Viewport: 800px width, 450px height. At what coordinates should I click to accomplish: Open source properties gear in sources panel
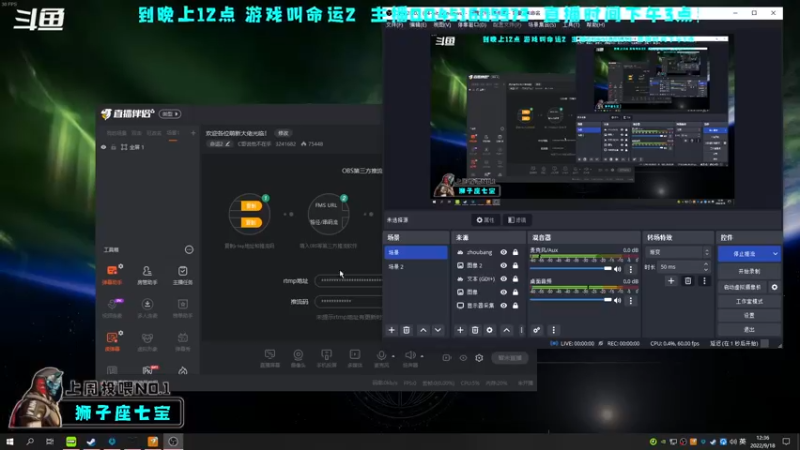click(x=489, y=330)
